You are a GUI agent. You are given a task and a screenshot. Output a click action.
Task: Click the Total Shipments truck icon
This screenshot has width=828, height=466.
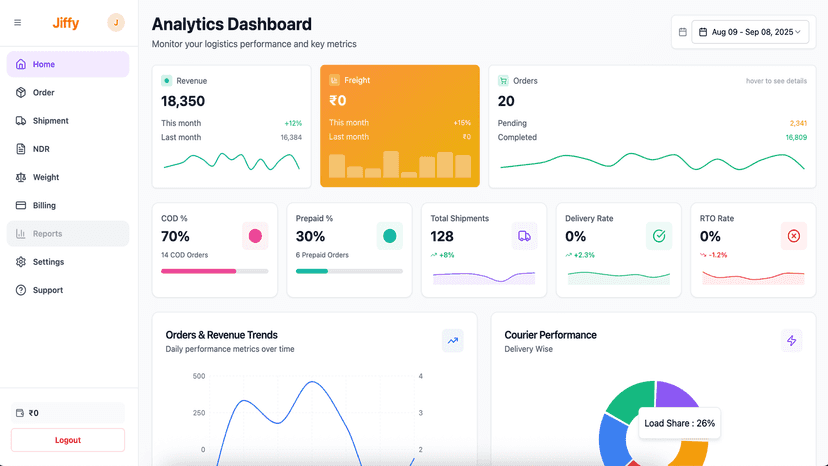[x=524, y=236]
